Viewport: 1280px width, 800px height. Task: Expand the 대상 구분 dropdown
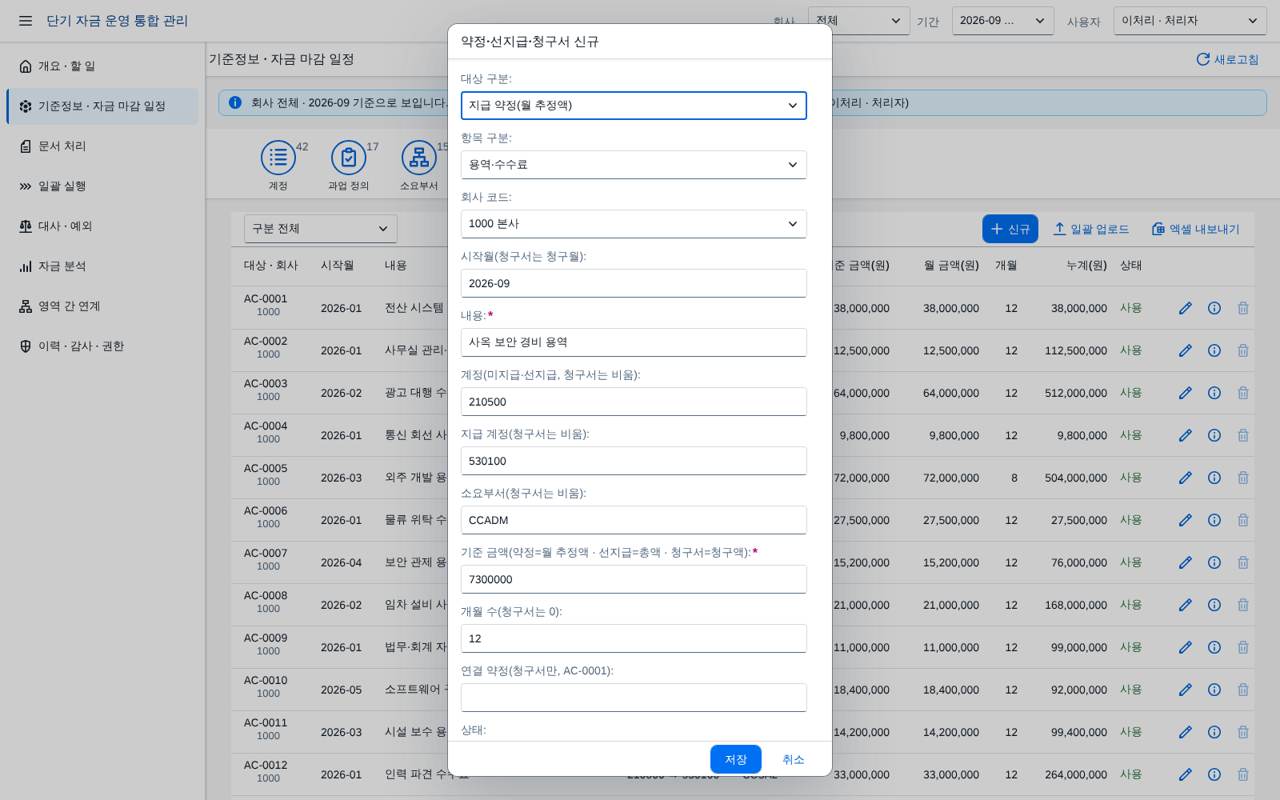[634, 105]
